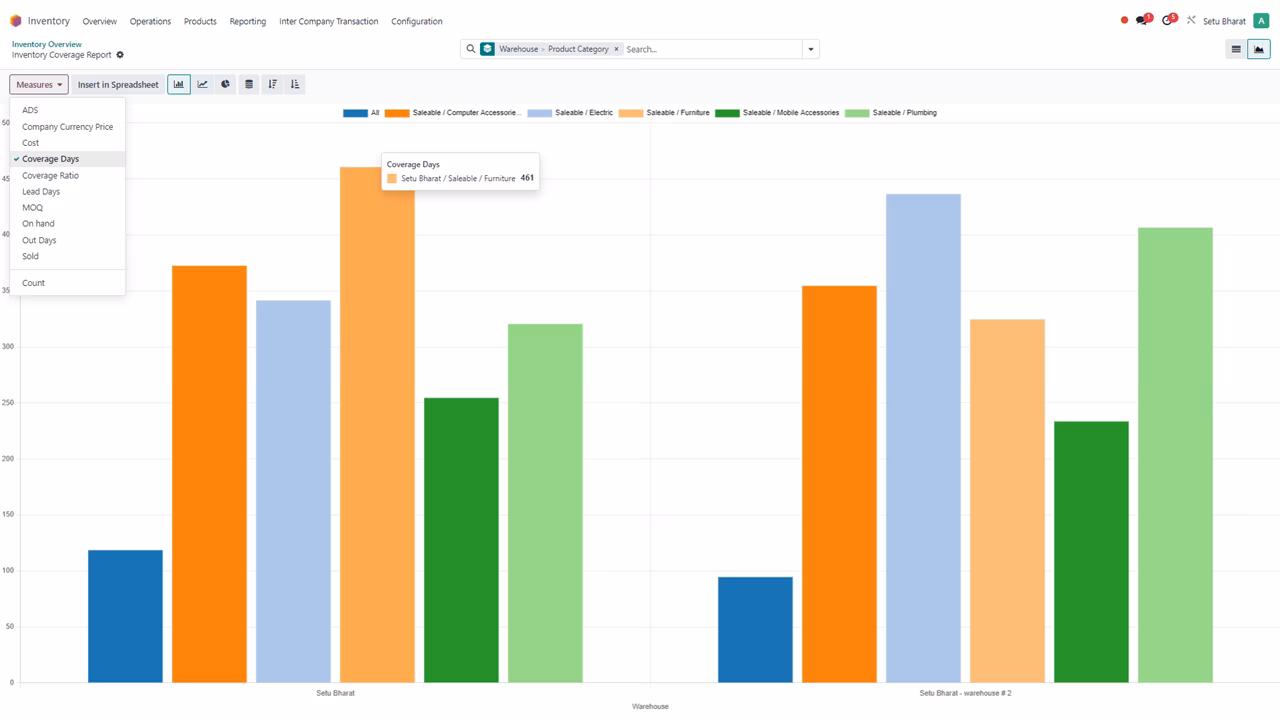The width and height of the screenshot is (1280, 720).
Task: Sort chart in descending order
Action: coord(272,85)
